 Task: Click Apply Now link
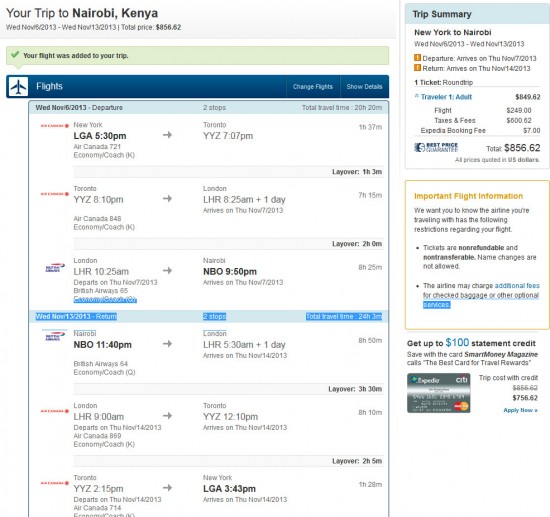point(520,410)
